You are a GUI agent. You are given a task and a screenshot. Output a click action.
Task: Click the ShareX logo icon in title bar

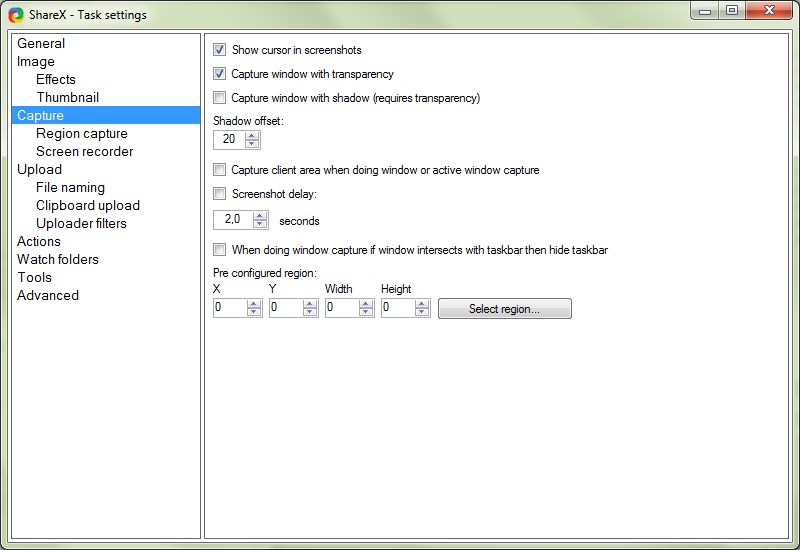click(16, 14)
